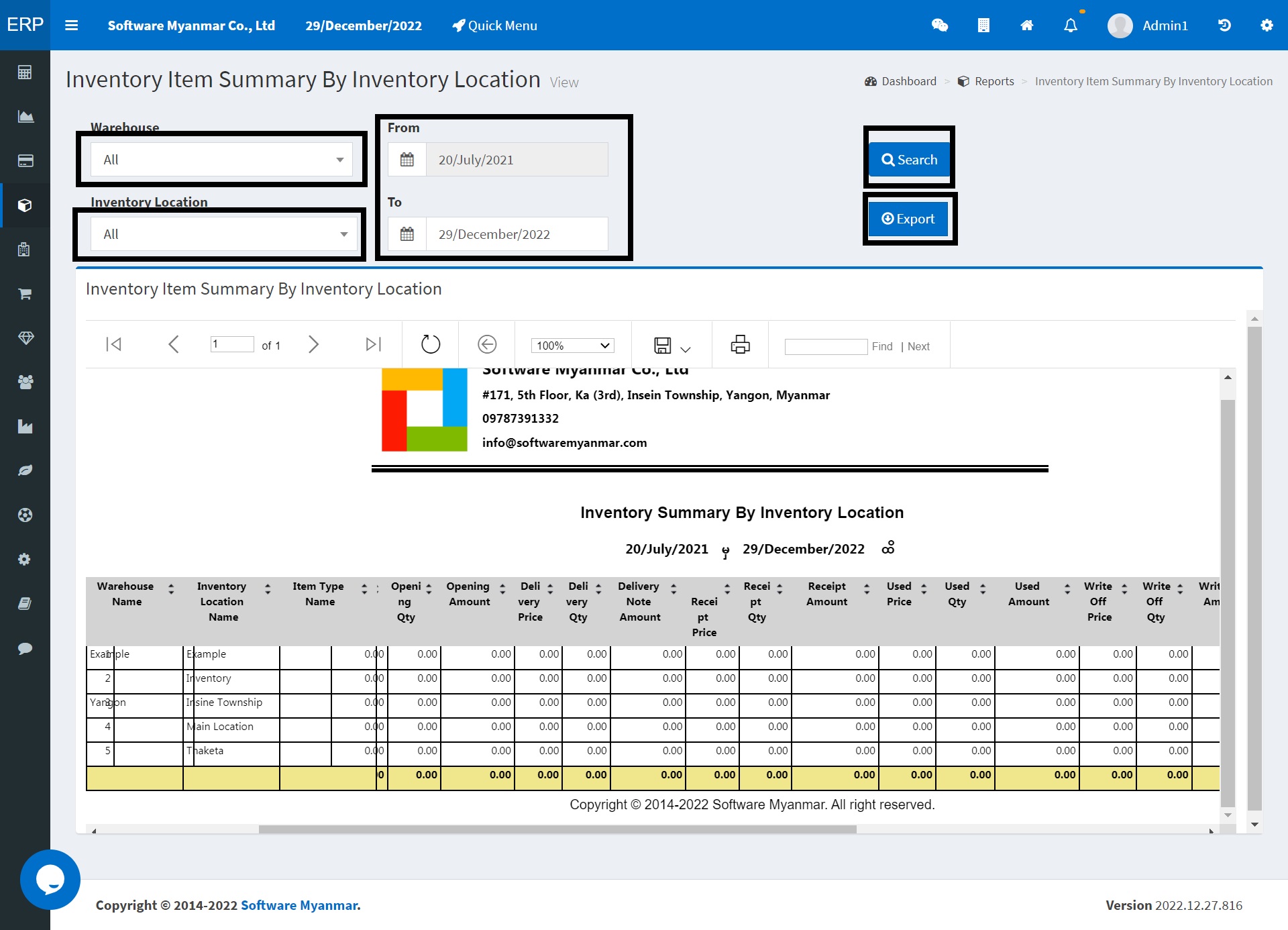Click the Search button
Screen dimensions: 1288x930
tap(909, 160)
